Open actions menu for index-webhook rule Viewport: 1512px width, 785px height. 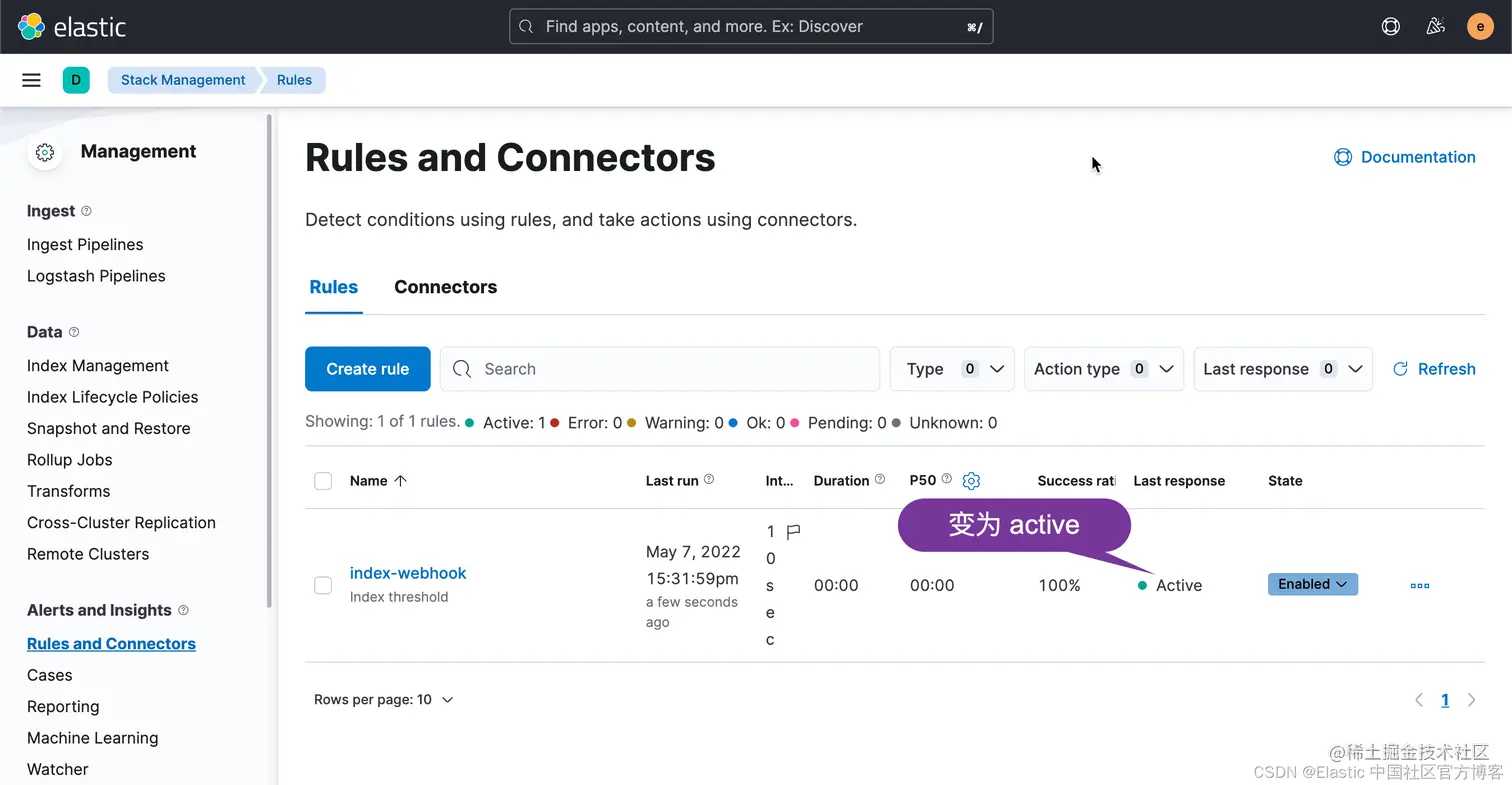coord(1419,585)
